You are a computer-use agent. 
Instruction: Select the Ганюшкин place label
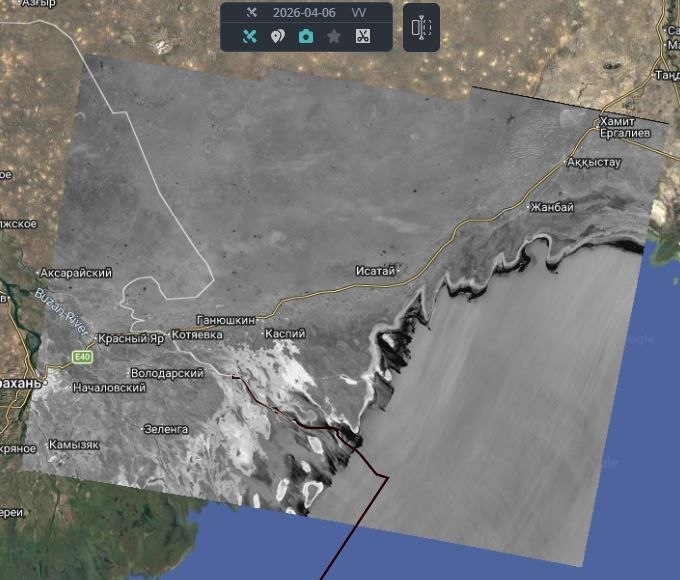click(x=226, y=320)
